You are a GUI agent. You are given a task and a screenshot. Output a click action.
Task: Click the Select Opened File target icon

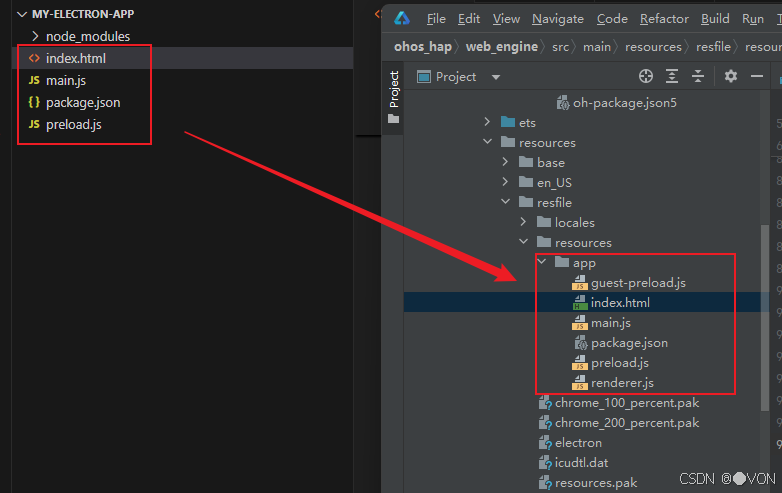[x=645, y=76]
